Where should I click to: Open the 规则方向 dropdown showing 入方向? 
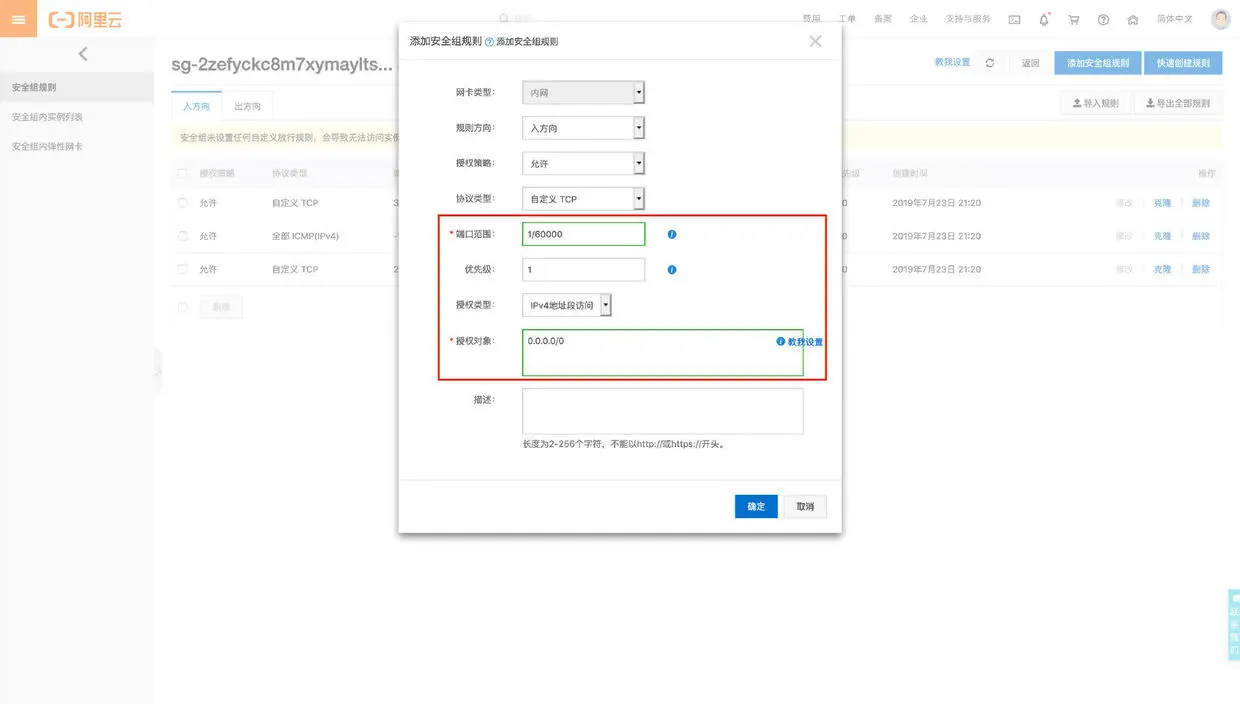pyautogui.click(x=583, y=128)
